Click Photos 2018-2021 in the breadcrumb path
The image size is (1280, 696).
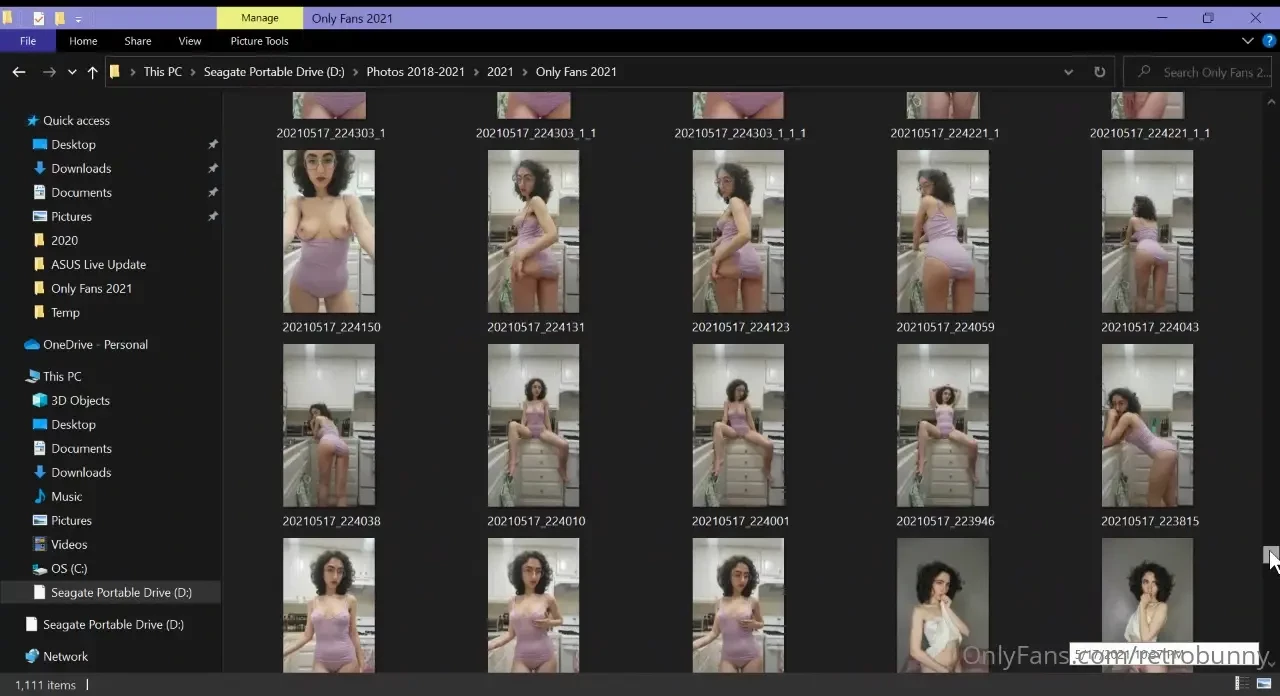415,72
